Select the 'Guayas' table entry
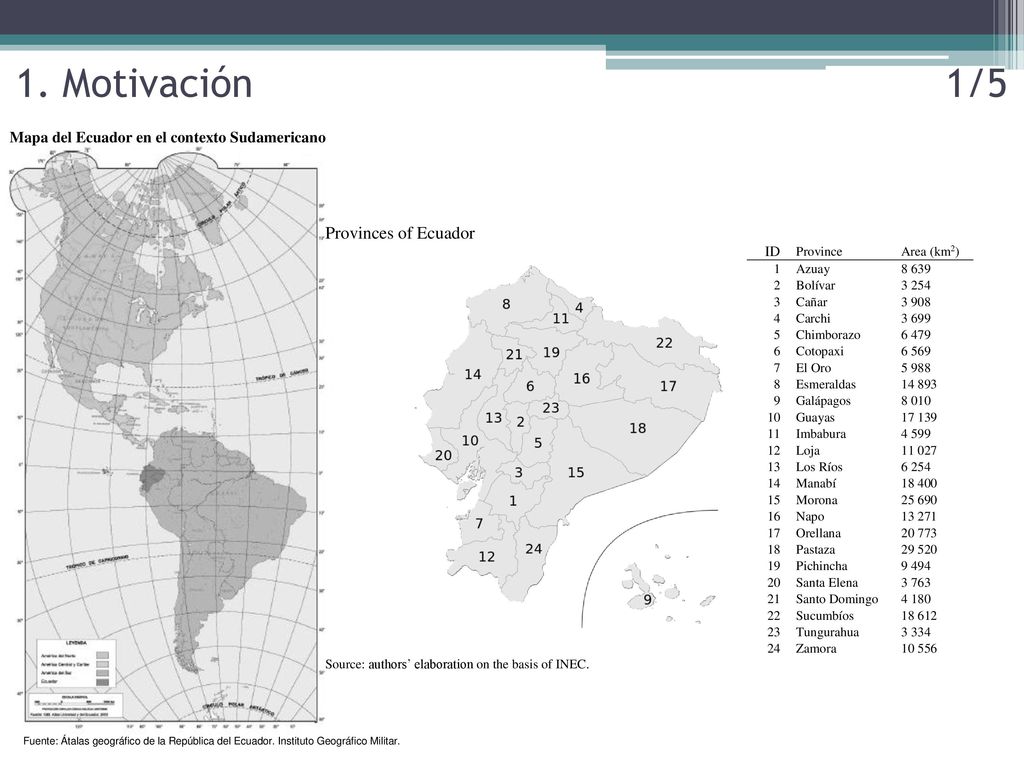The image size is (1024, 768). click(815, 417)
